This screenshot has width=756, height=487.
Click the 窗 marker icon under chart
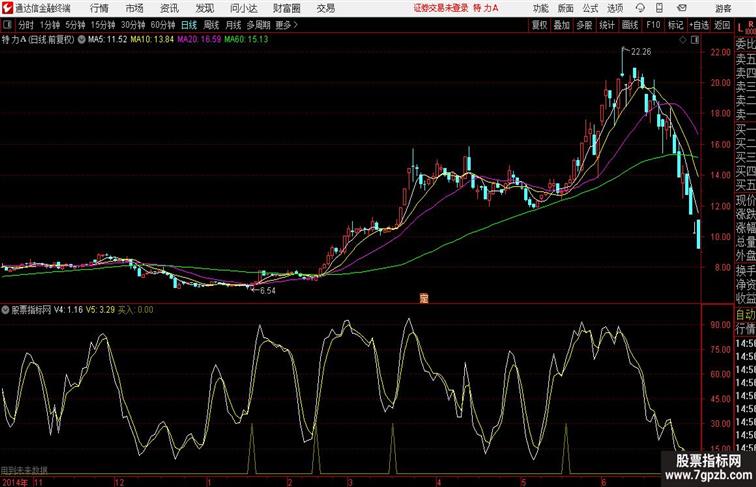(424, 298)
